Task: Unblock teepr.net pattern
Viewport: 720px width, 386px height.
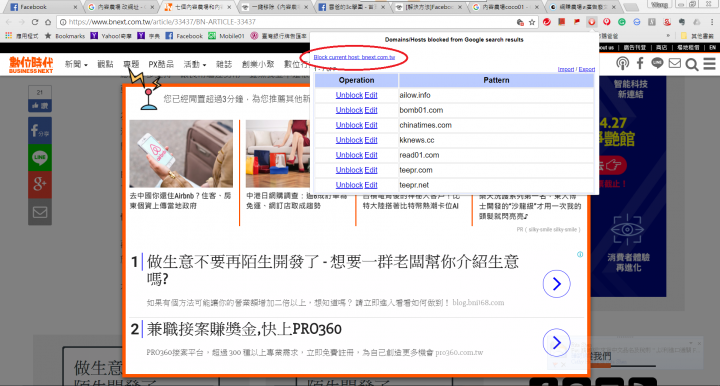Action: [349, 185]
